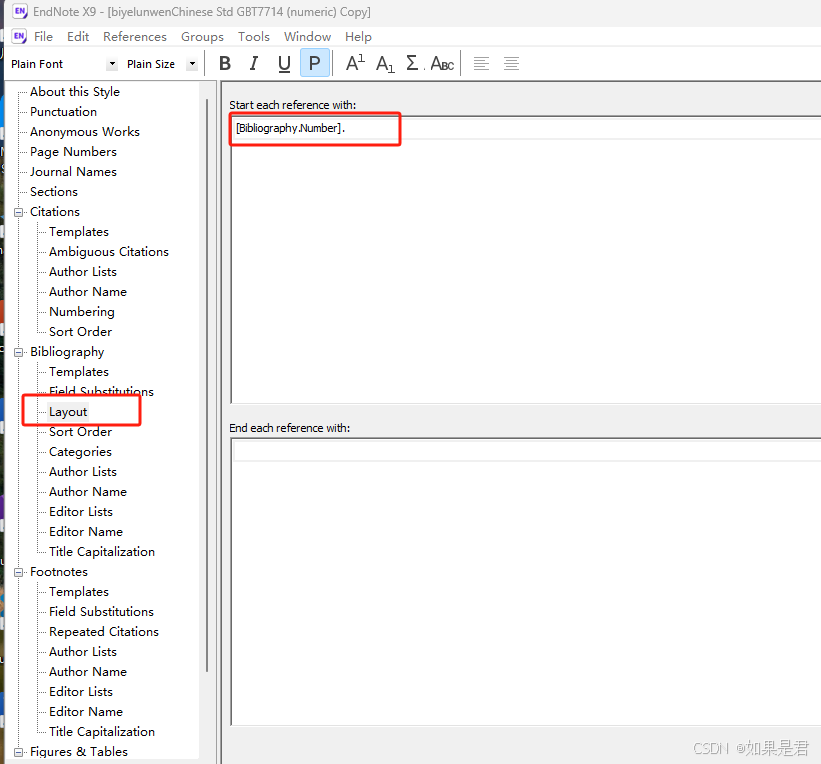Select the Footnotes node label
The width and height of the screenshot is (821, 764).
click(59, 572)
